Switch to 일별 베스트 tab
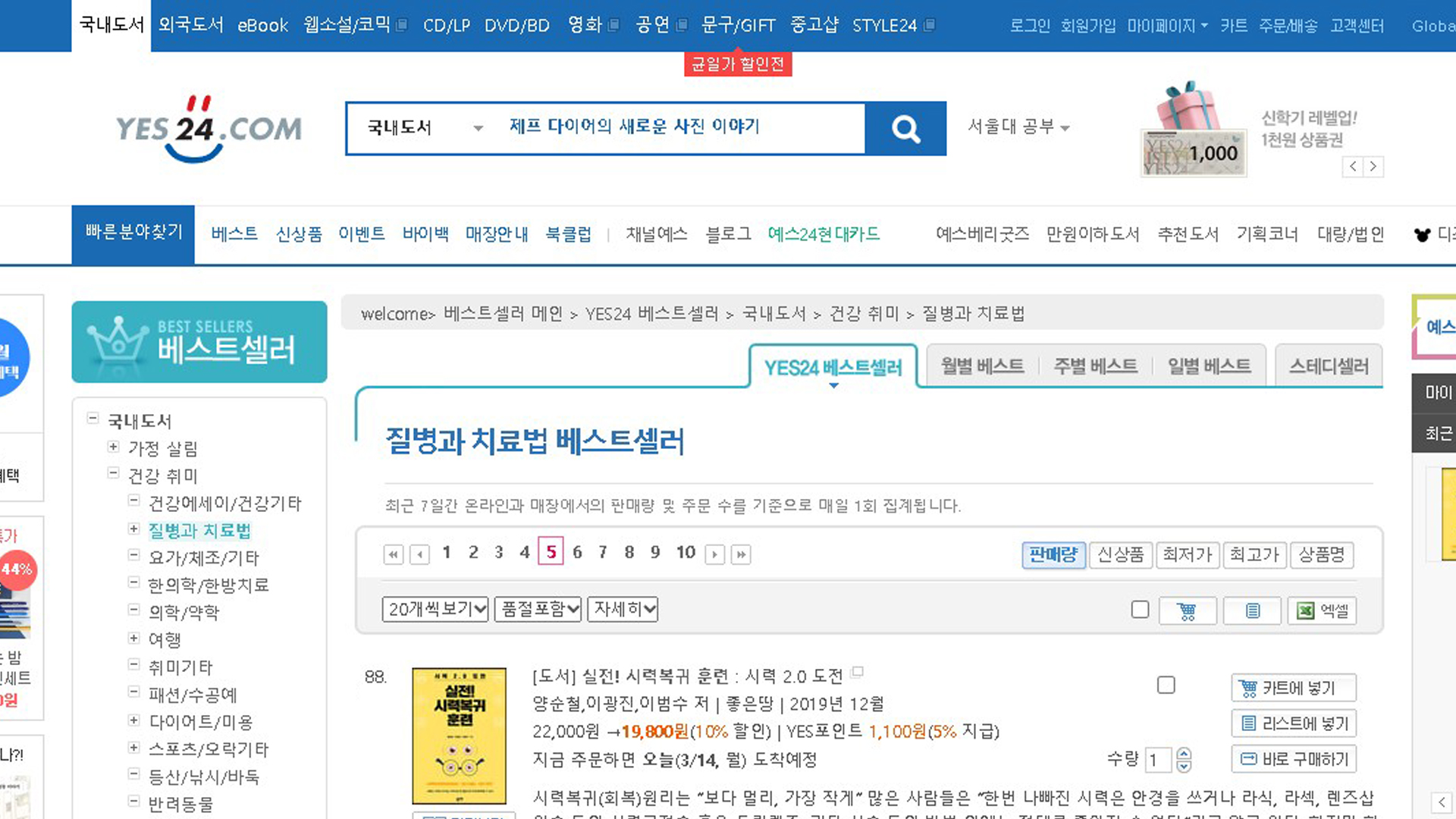The width and height of the screenshot is (1456, 819). pos(1209,366)
